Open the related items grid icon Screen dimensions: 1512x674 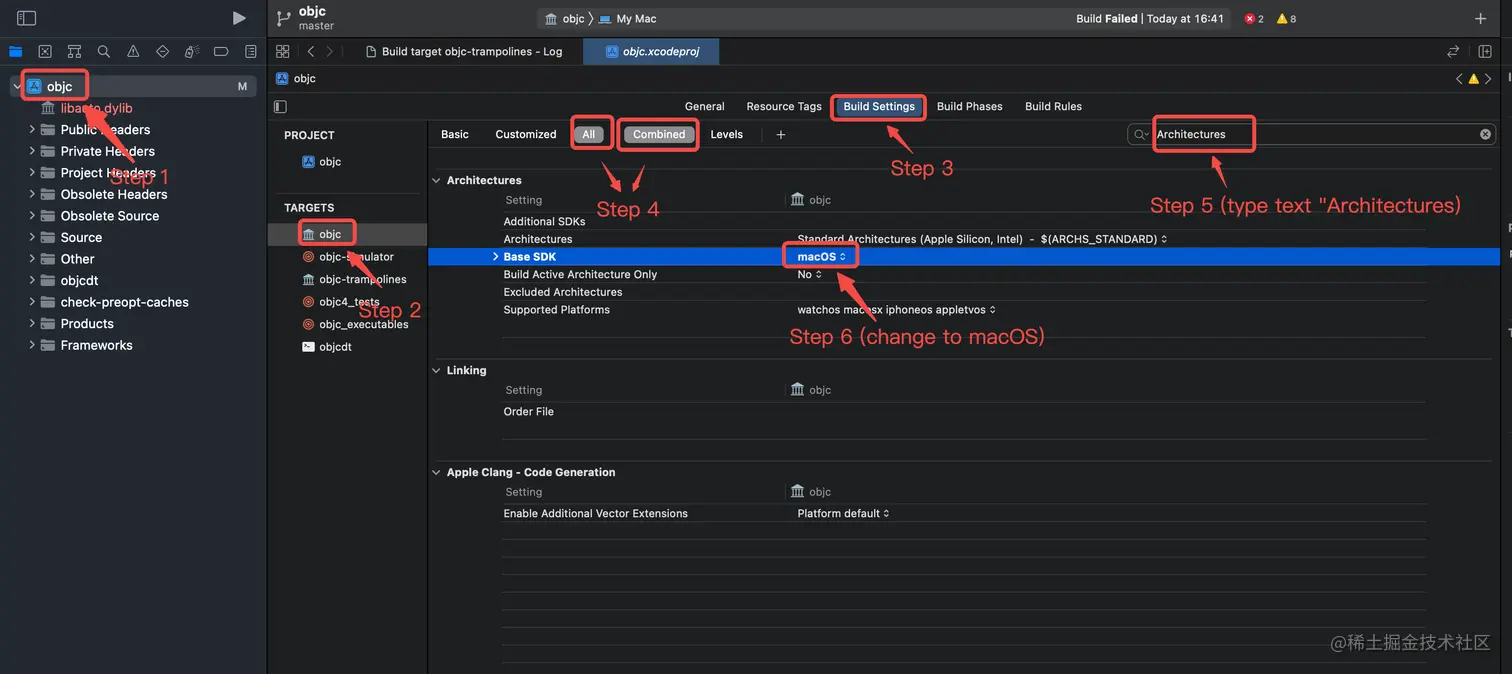click(x=283, y=51)
